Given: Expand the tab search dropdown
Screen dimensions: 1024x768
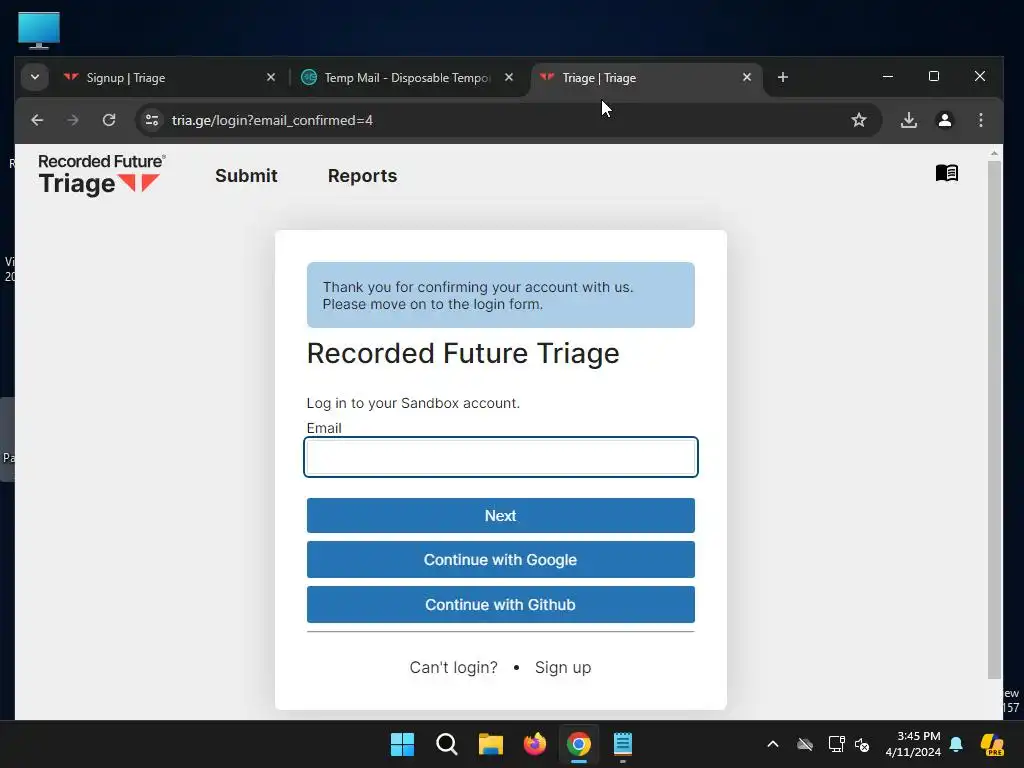Looking at the screenshot, I should tap(35, 77).
